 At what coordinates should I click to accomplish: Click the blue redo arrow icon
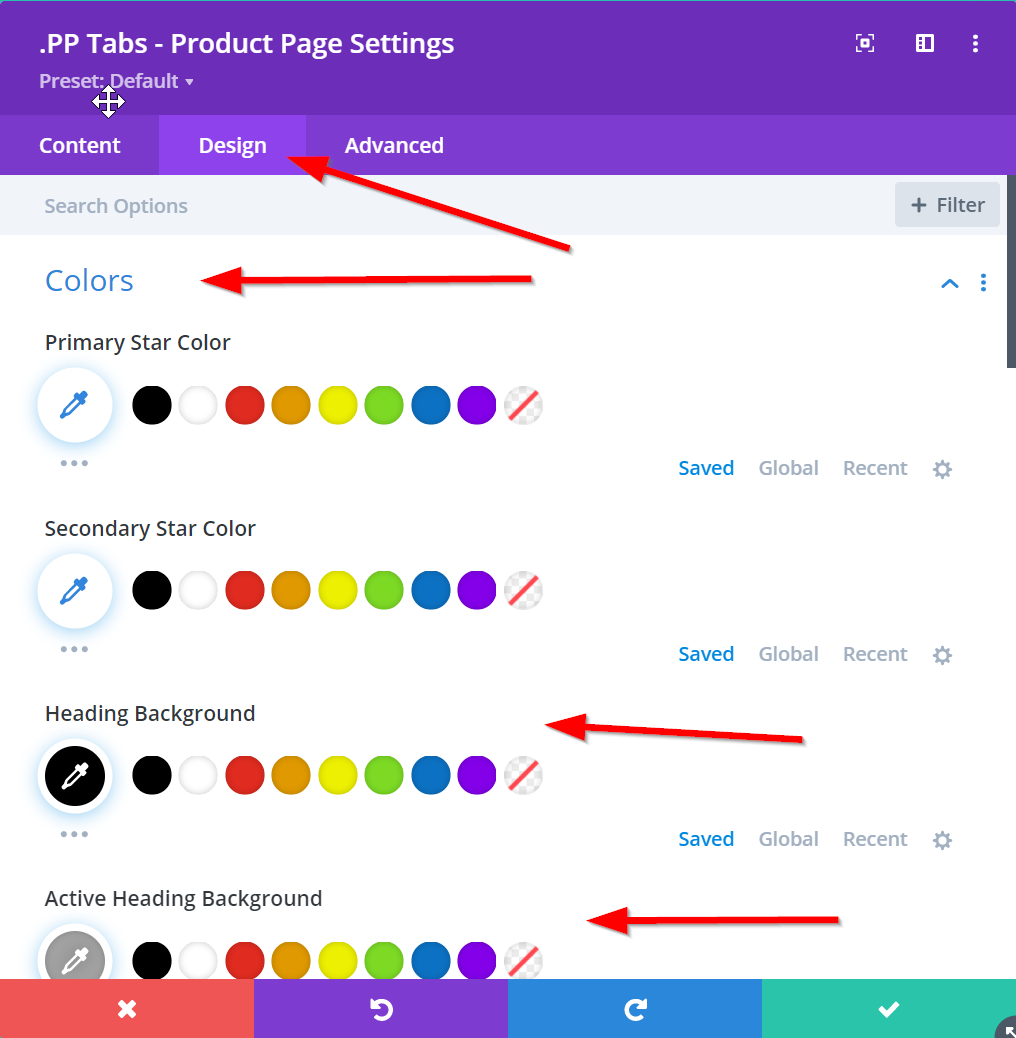coord(635,1009)
